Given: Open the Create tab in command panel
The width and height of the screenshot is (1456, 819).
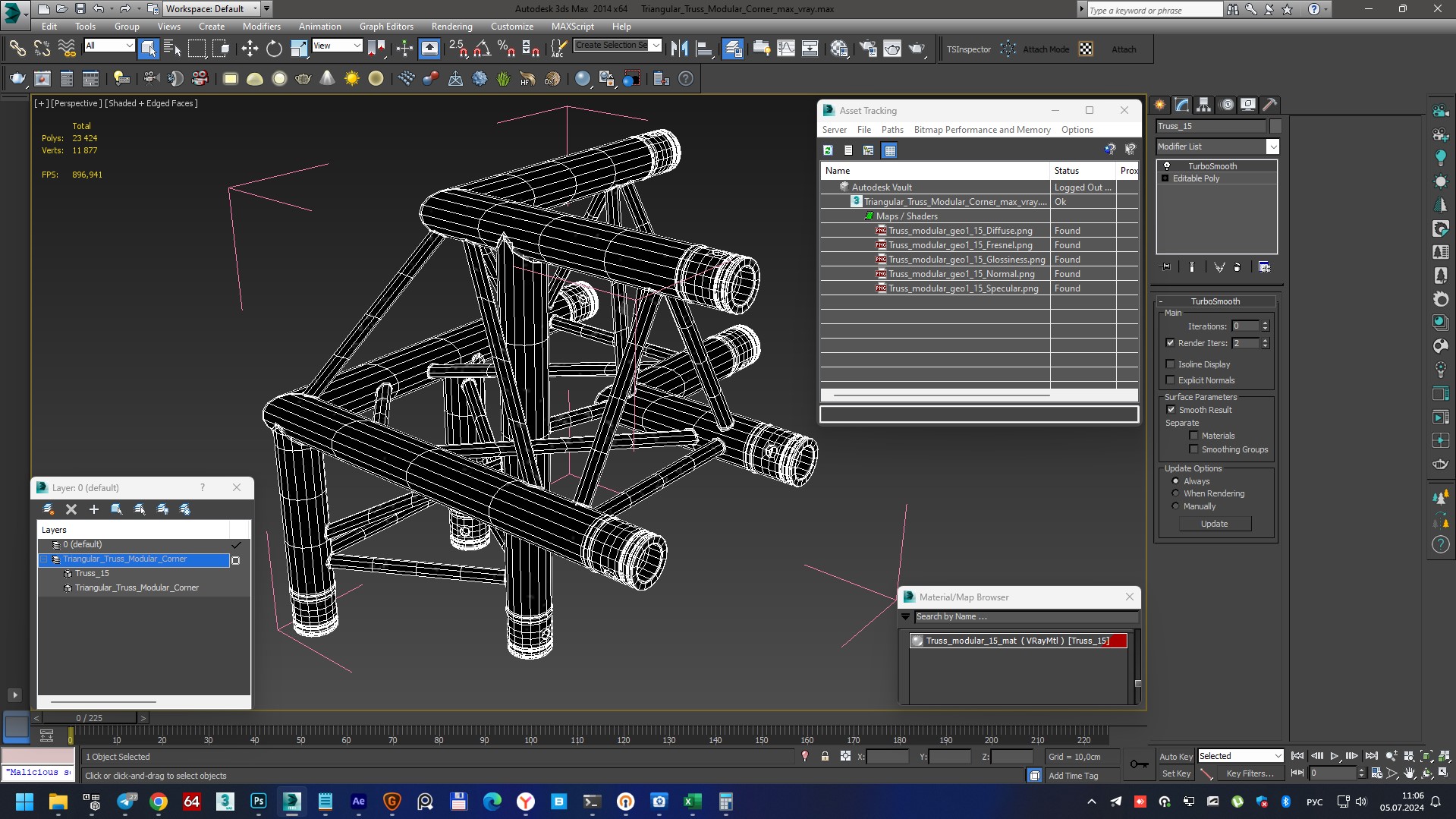Looking at the screenshot, I should pyautogui.click(x=1160, y=105).
